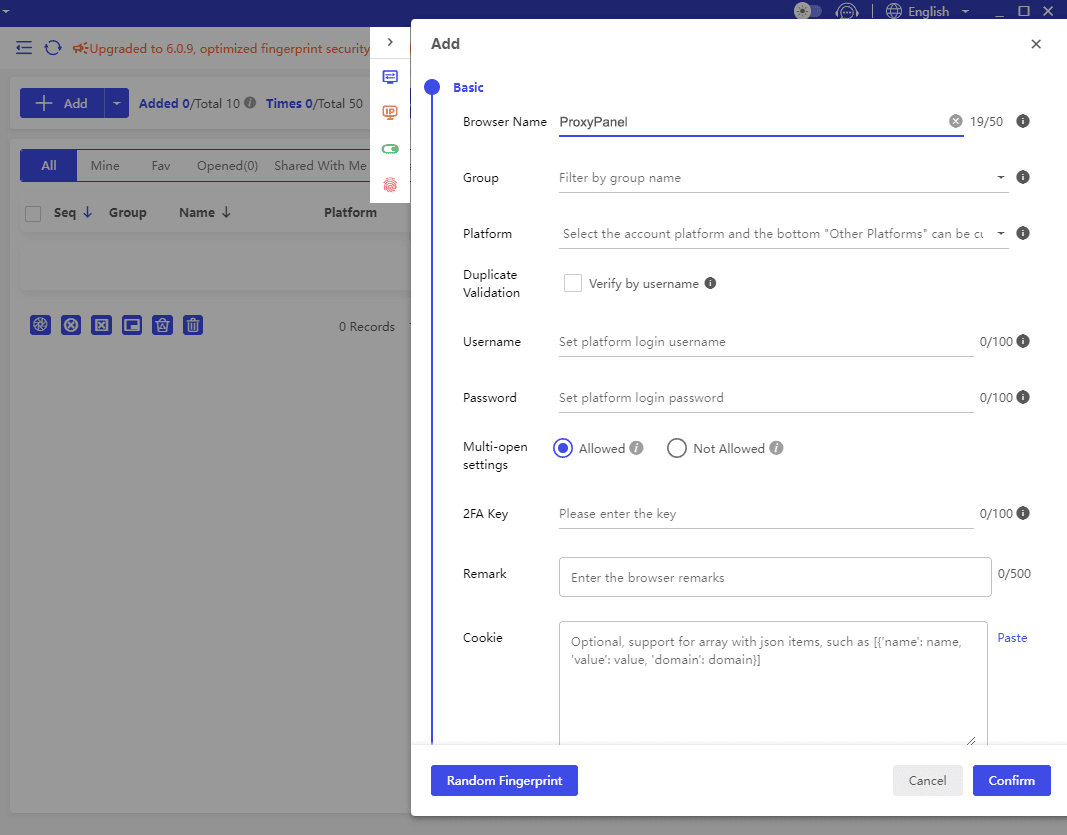Click the trash delete icon below the table
Image resolution: width=1067 pixels, height=835 pixels.
(194, 325)
